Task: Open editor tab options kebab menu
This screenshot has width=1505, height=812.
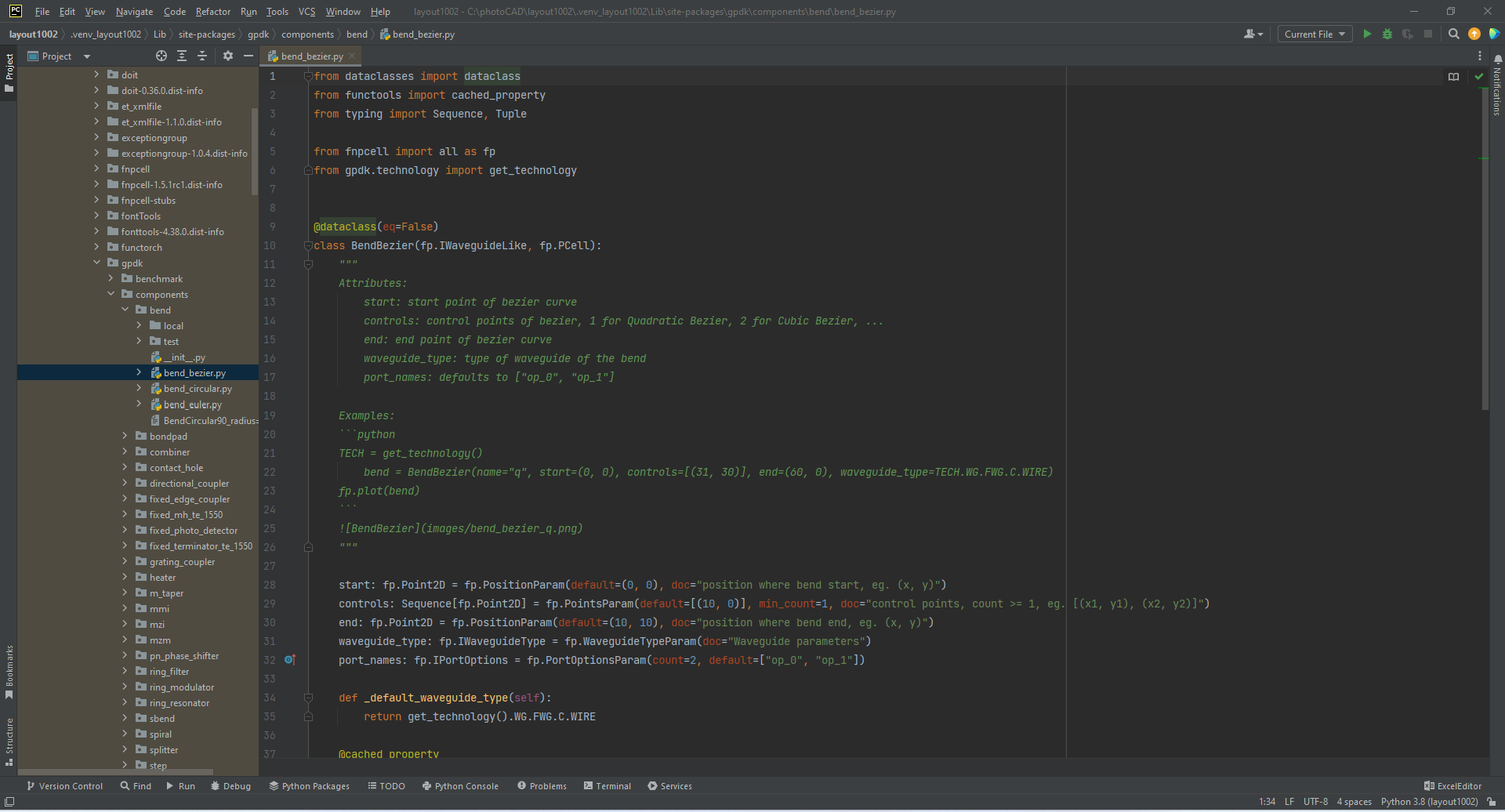Action: pyautogui.click(x=1480, y=56)
